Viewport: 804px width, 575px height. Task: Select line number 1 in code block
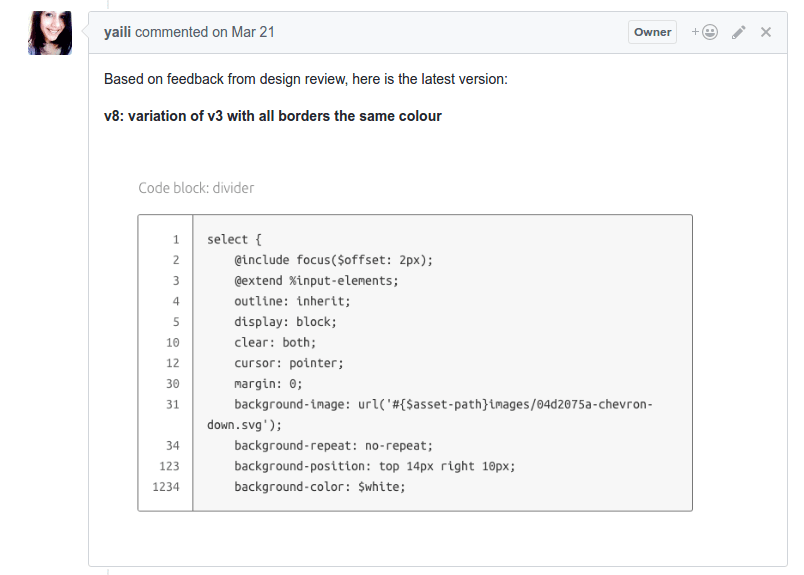coord(176,240)
